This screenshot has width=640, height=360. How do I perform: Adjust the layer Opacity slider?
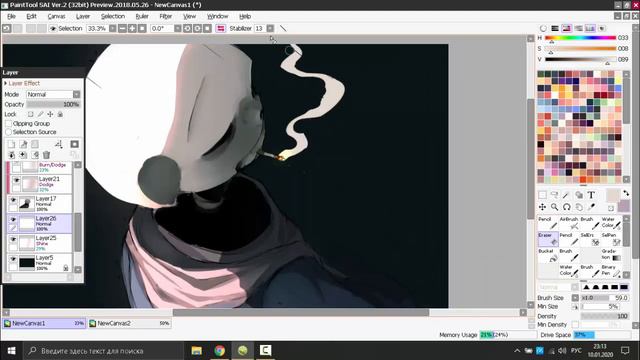pos(53,104)
